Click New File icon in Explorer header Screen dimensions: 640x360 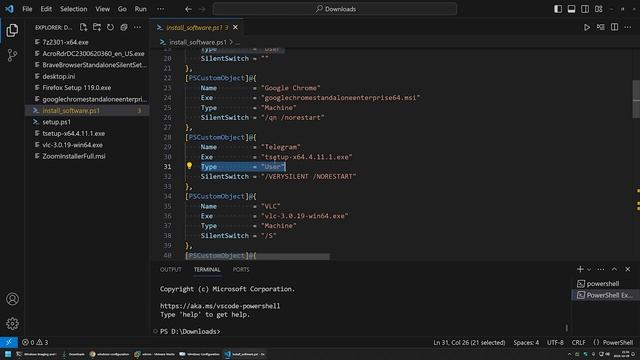point(83,27)
